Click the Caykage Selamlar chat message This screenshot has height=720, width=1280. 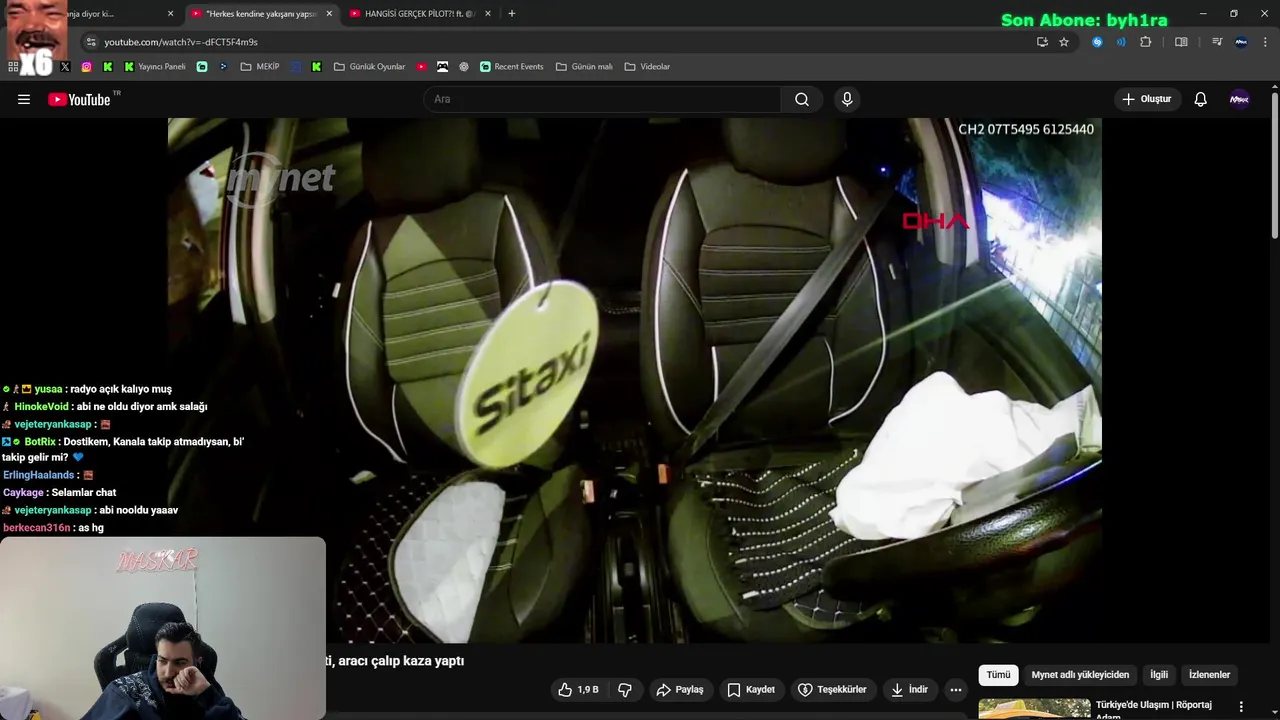(59, 493)
